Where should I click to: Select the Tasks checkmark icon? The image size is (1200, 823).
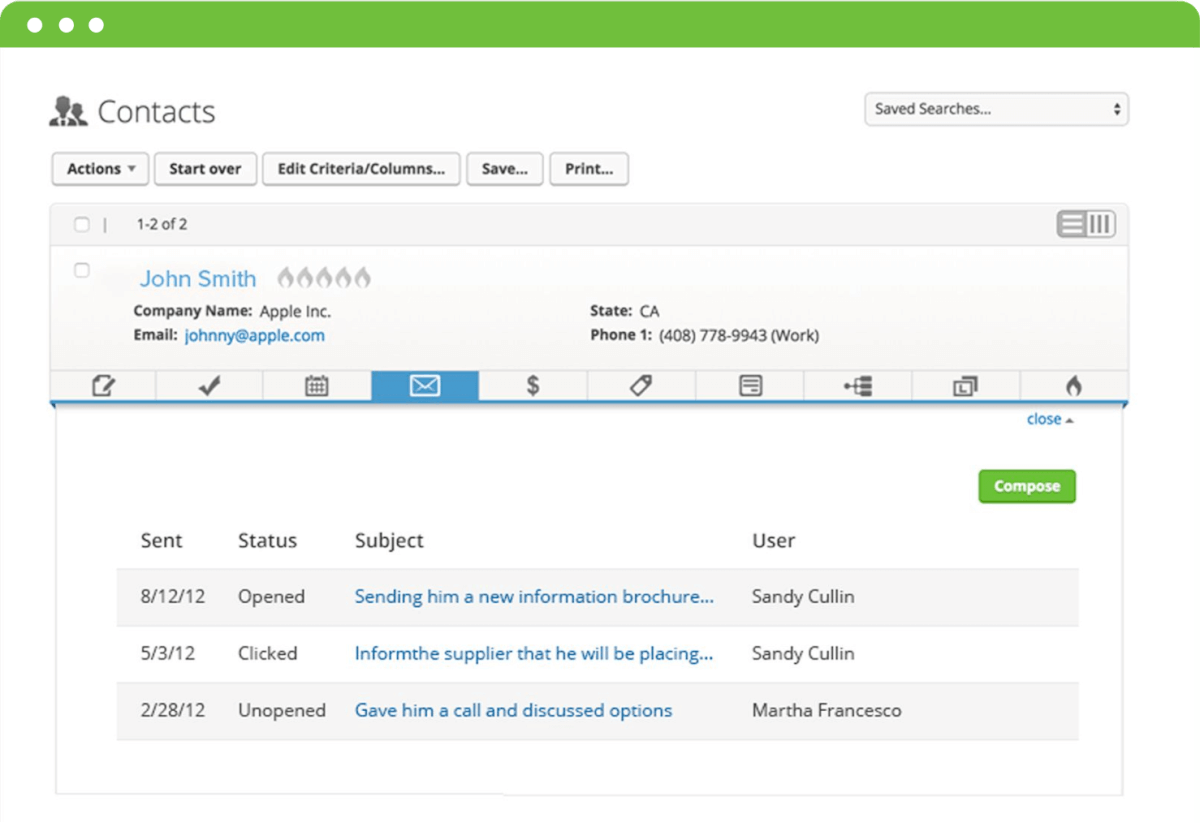(208, 385)
